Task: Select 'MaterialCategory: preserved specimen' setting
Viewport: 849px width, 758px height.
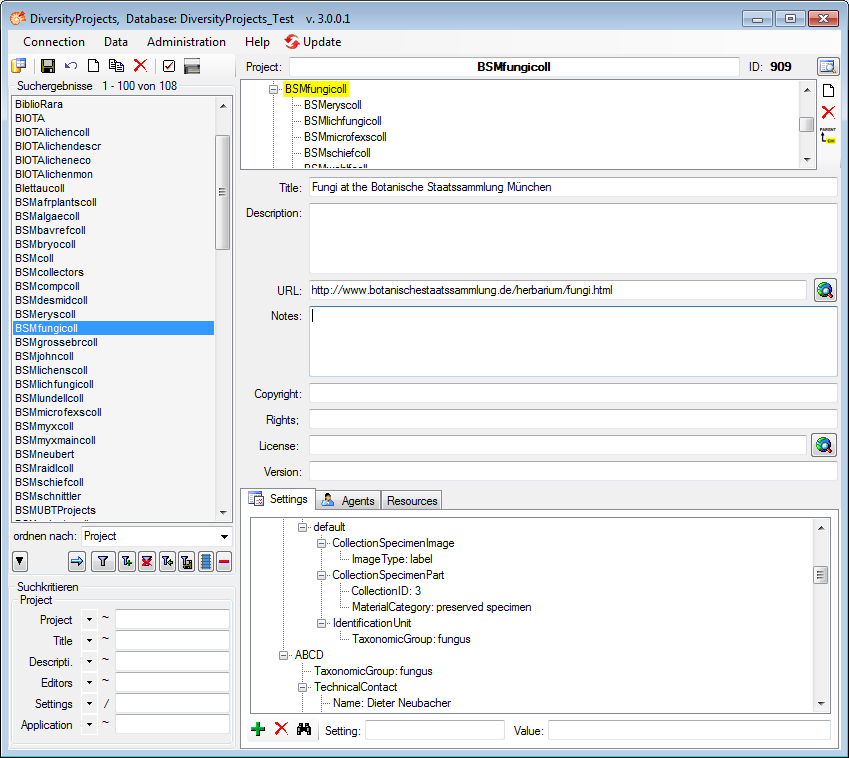Action: [441, 607]
